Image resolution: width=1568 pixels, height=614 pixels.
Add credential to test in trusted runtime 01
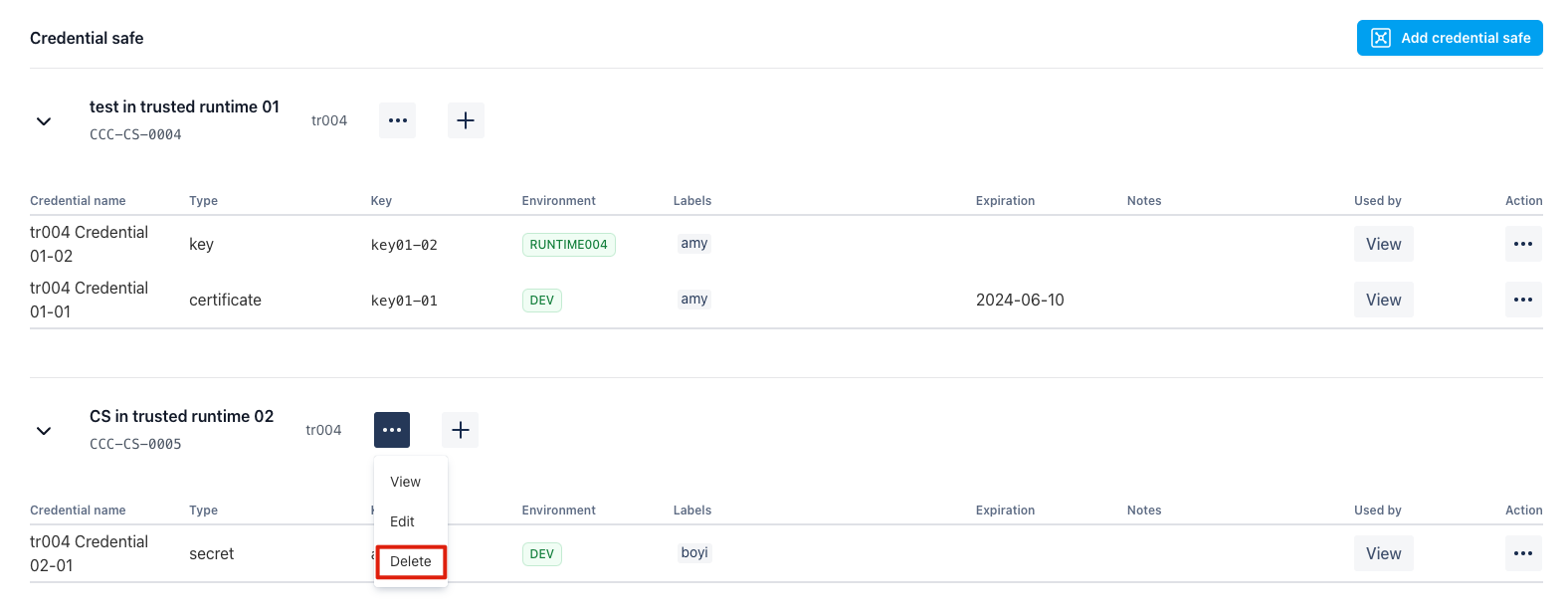click(x=466, y=120)
